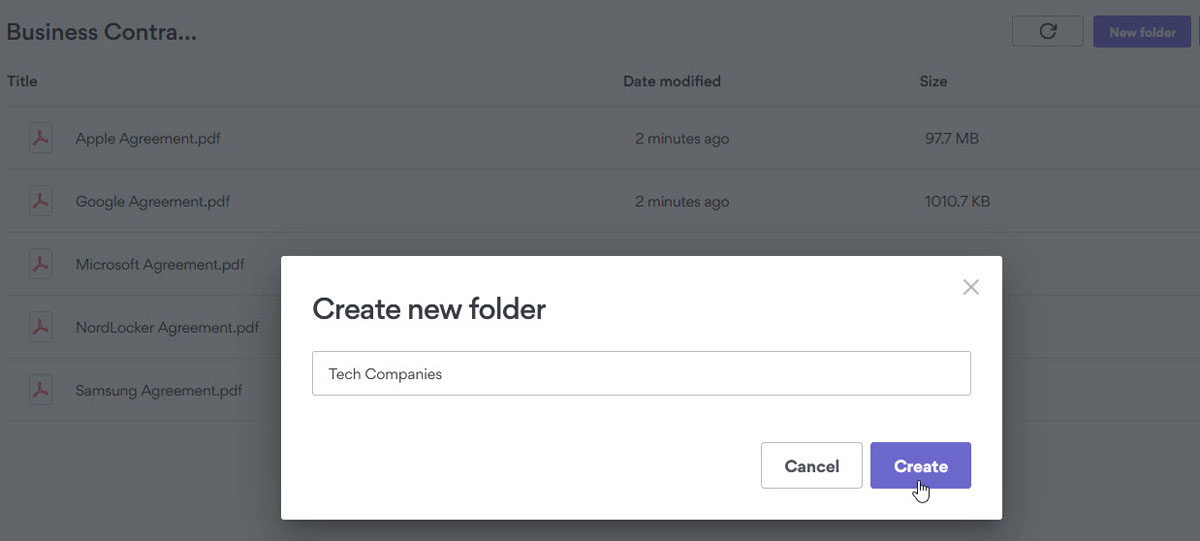The width and height of the screenshot is (1200, 541).
Task: Click the refresh icon button
Action: (1047, 31)
